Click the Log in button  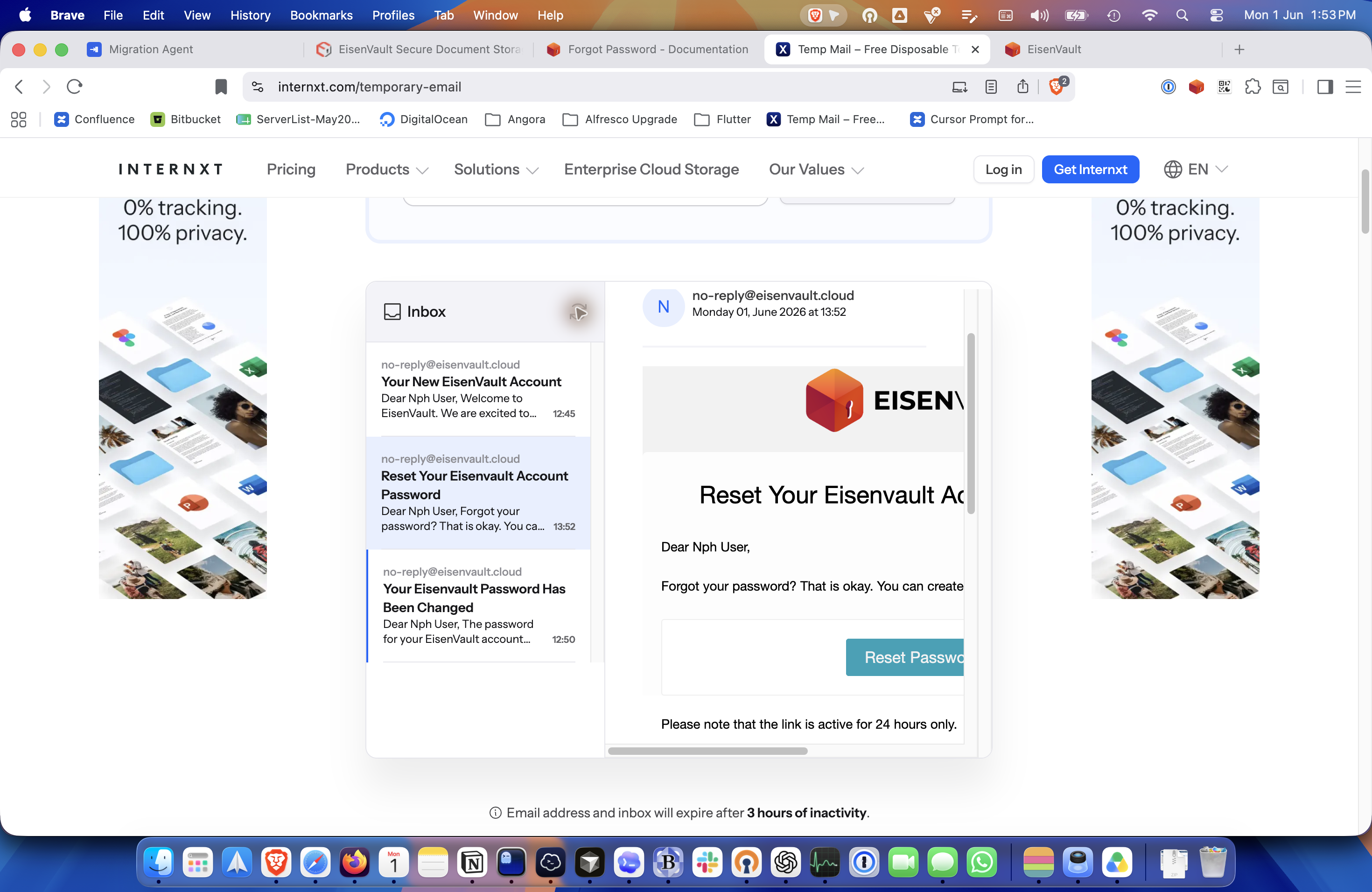coord(1003,169)
